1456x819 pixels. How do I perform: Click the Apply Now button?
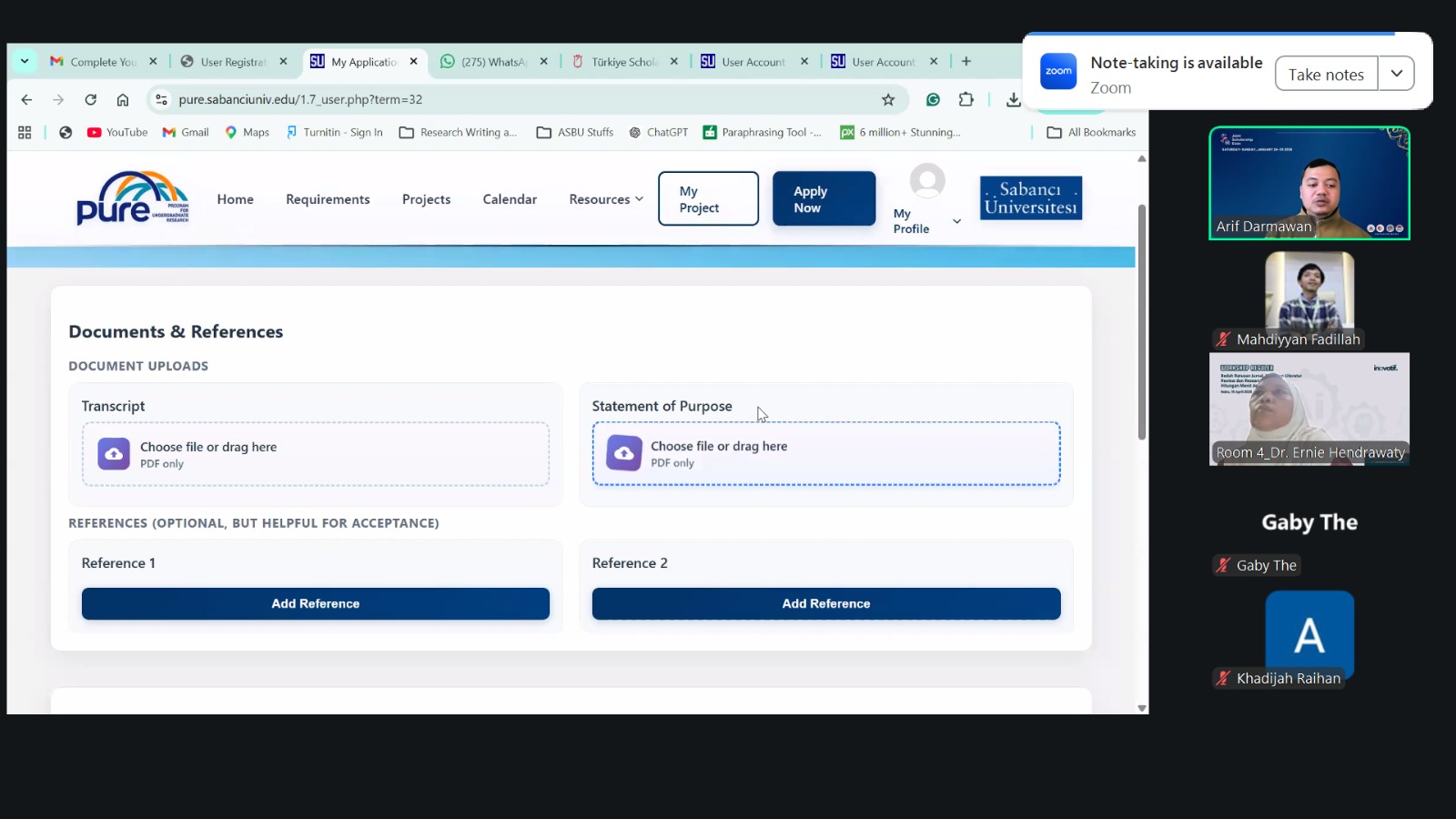point(824,199)
